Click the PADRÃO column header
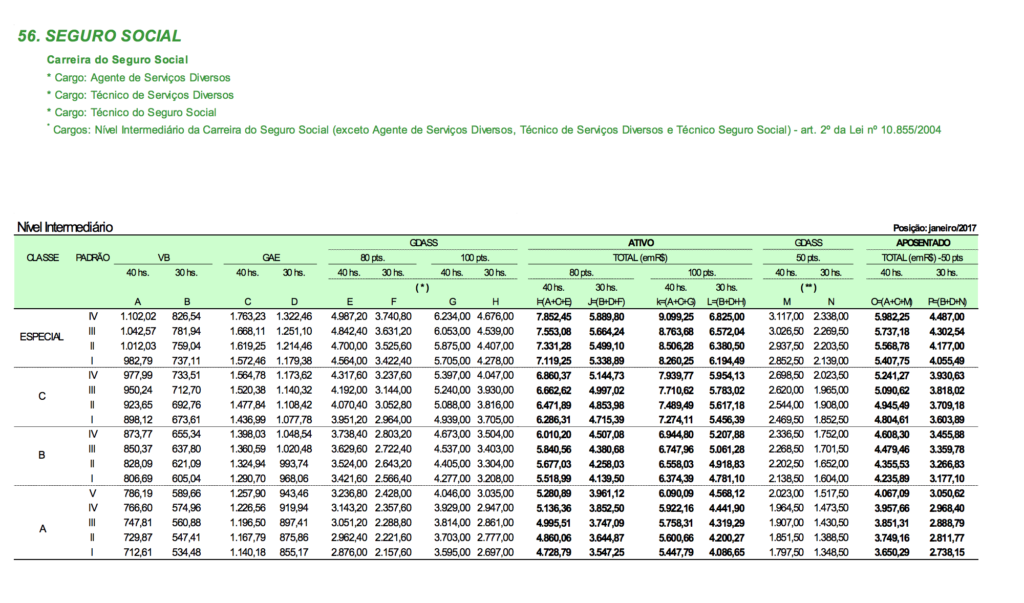1024x603 pixels. (93, 257)
